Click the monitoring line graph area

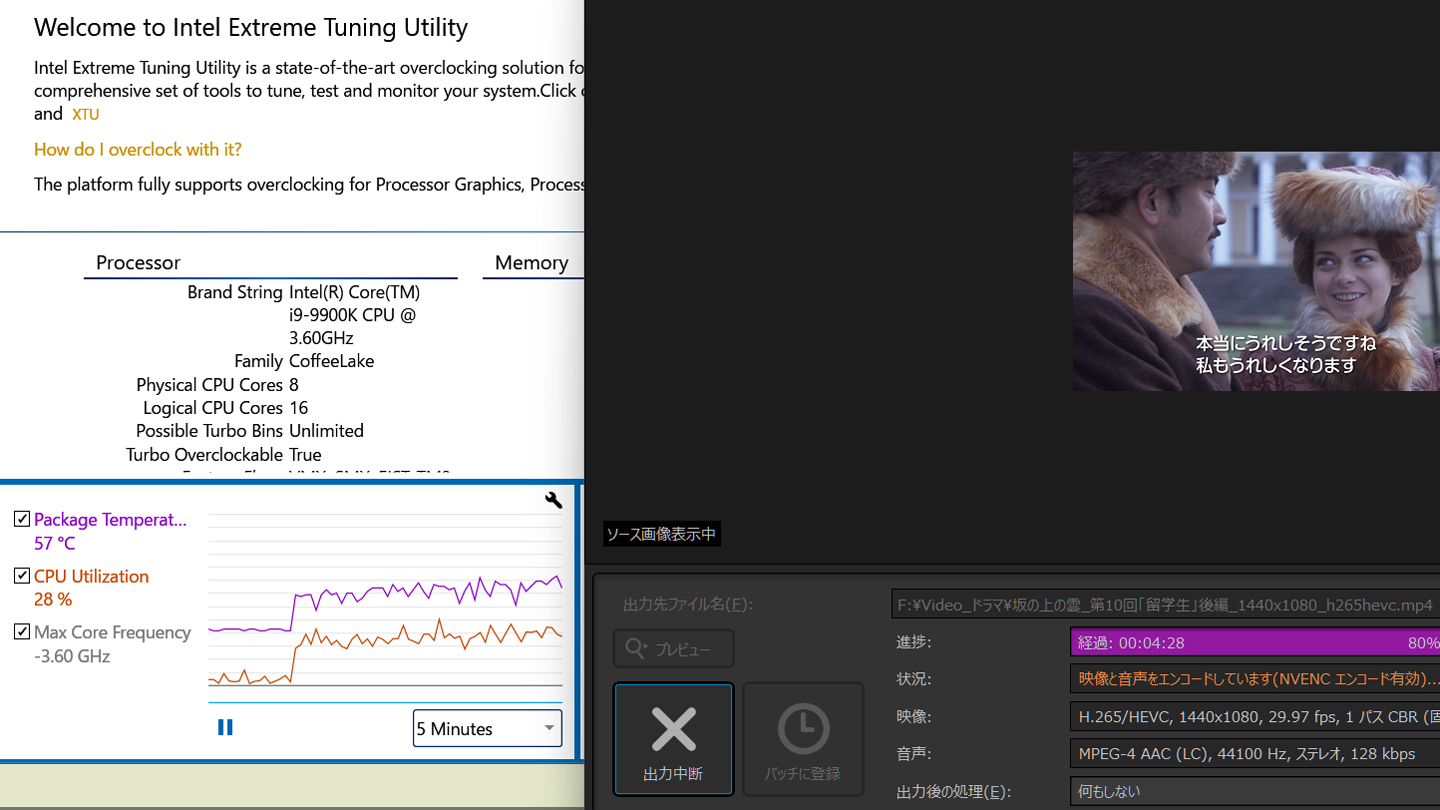click(x=385, y=601)
